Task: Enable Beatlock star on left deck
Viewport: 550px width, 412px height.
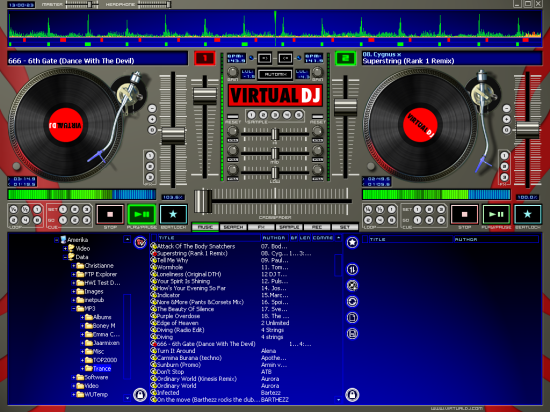Action: click(x=173, y=214)
